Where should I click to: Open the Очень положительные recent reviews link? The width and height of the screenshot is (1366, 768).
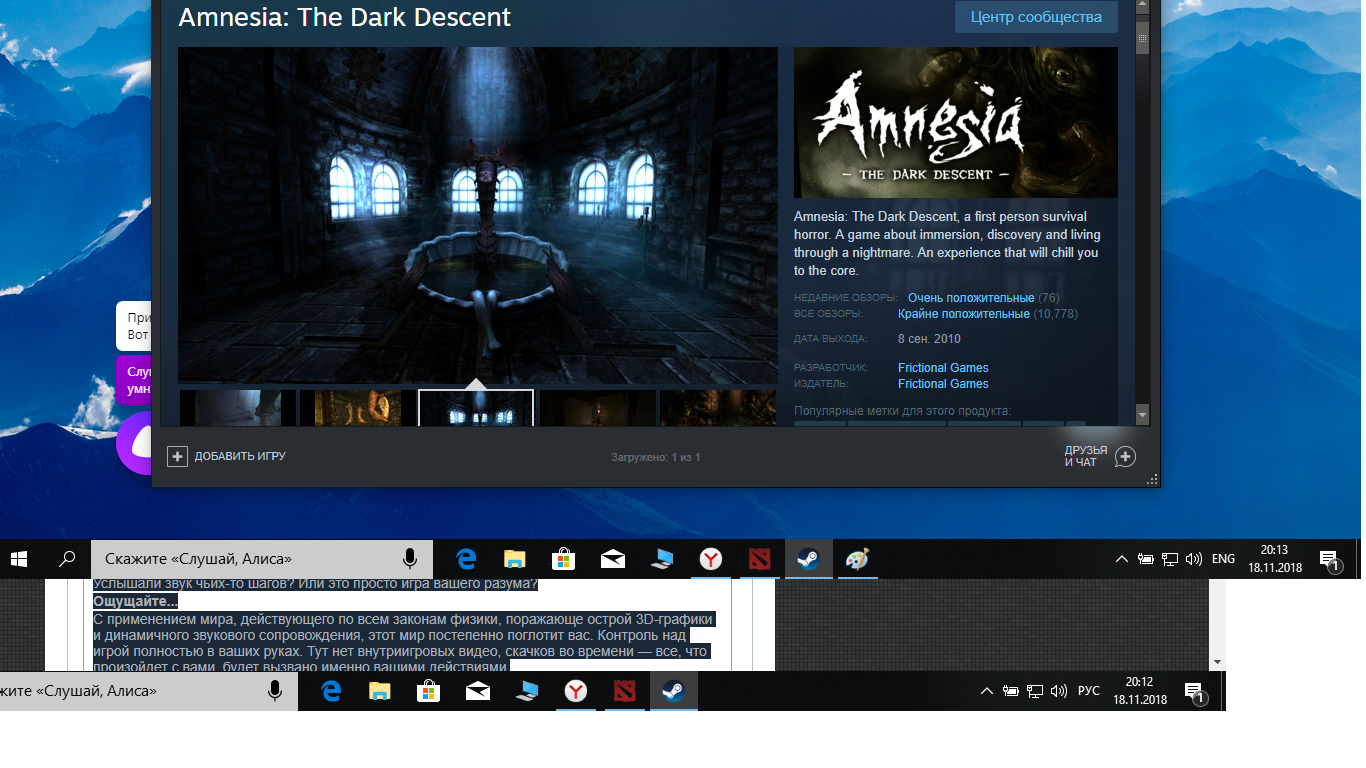pos(970,298)
